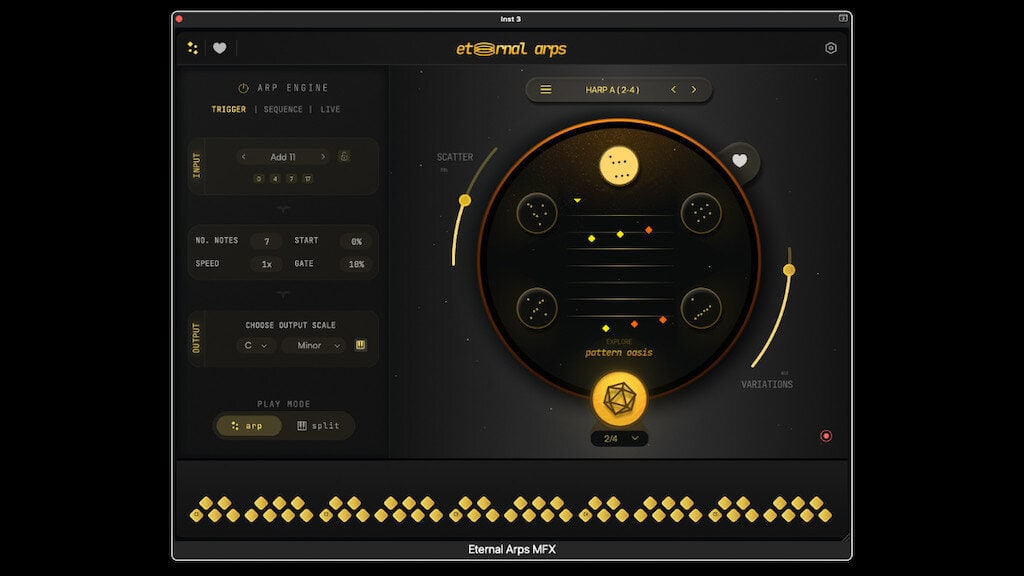
Task: Click input interval chip 0
Action: pos(259,178)
